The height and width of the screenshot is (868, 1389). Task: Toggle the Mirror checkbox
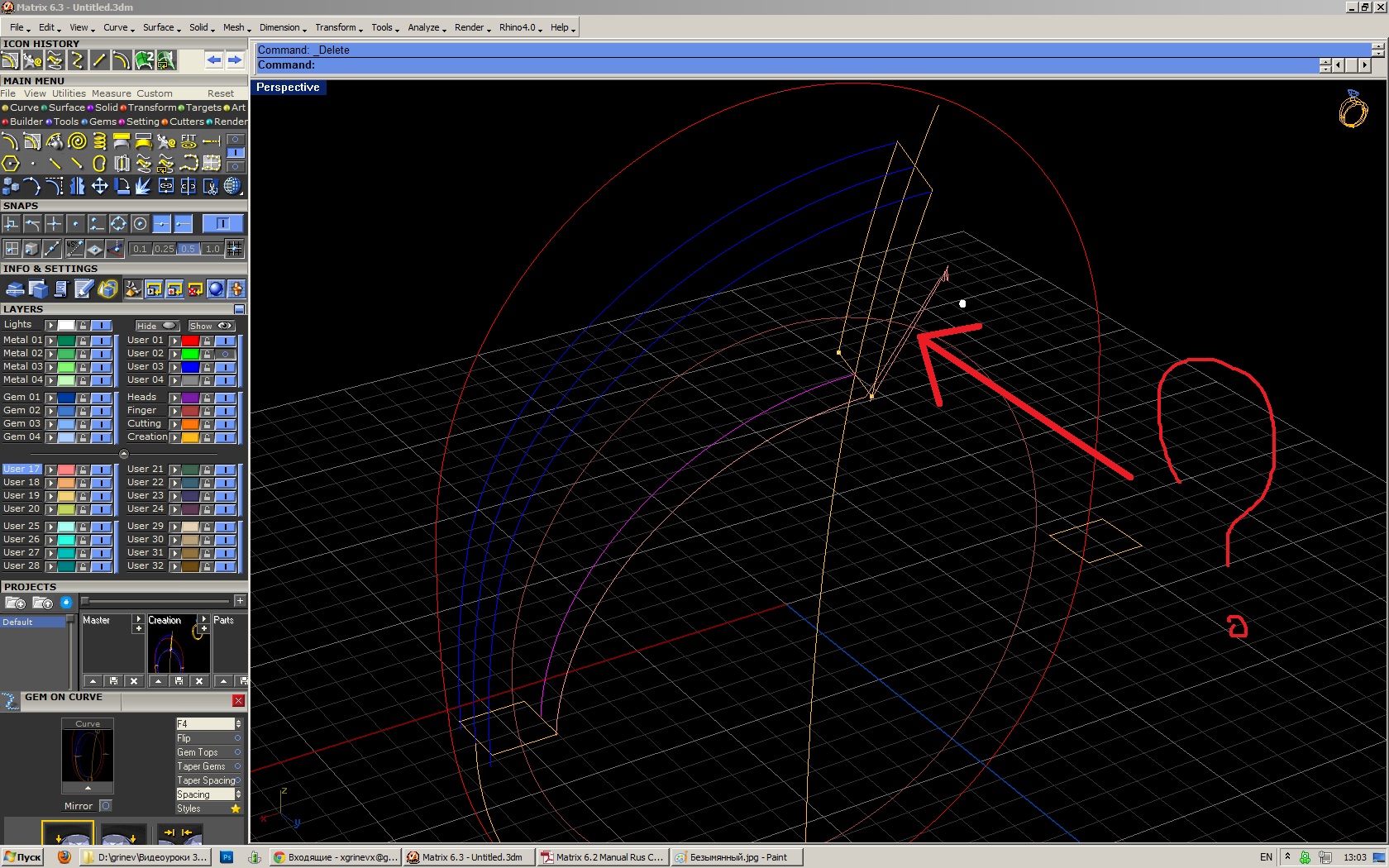tap(105, 806)
